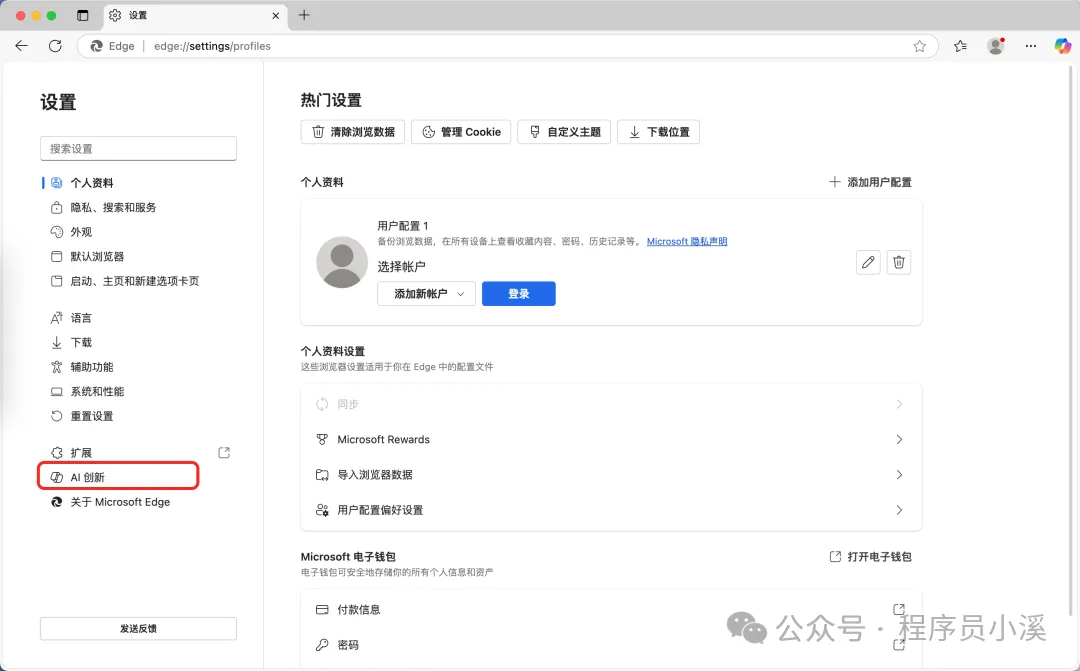Toggle the vertical tabs pane icon
The image size is (1080, 671).
click(83, 15)
